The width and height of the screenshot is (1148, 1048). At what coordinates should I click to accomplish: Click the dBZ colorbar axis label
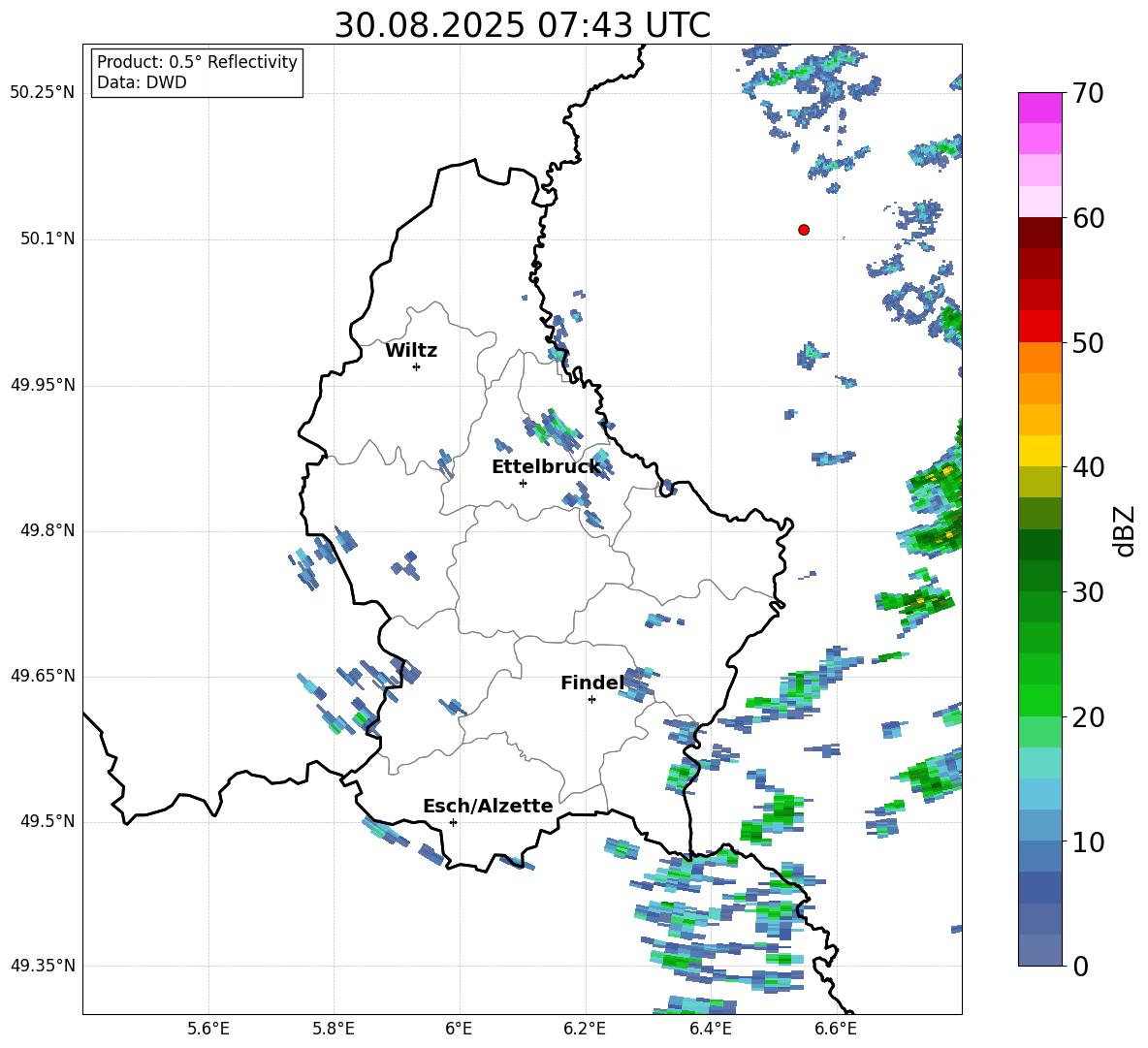pos(1124,530)
